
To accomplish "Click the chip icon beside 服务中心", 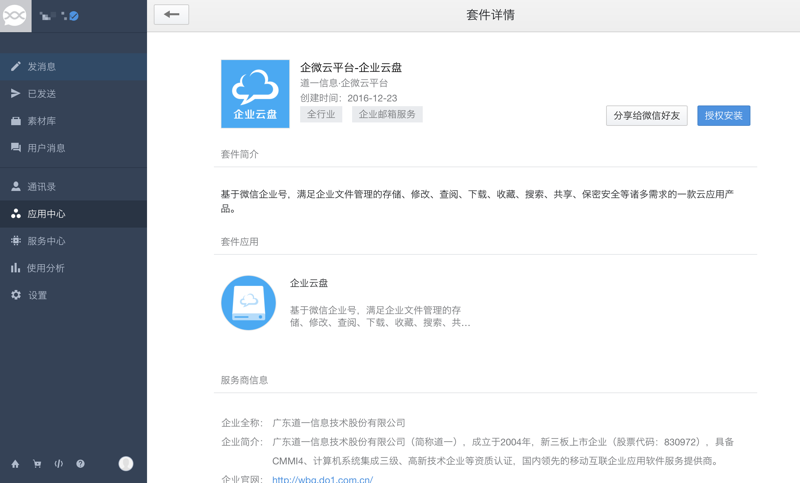I will click(16, 241).
